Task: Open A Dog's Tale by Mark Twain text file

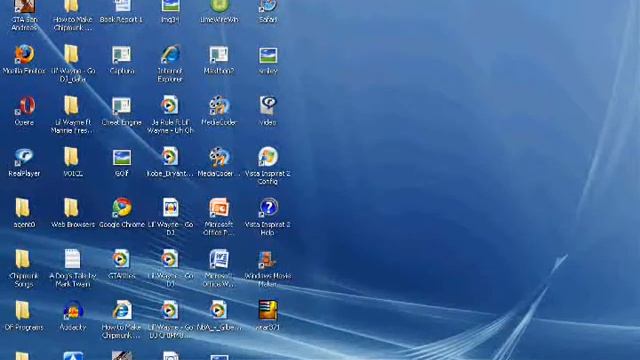Action: tap(72, 259)
